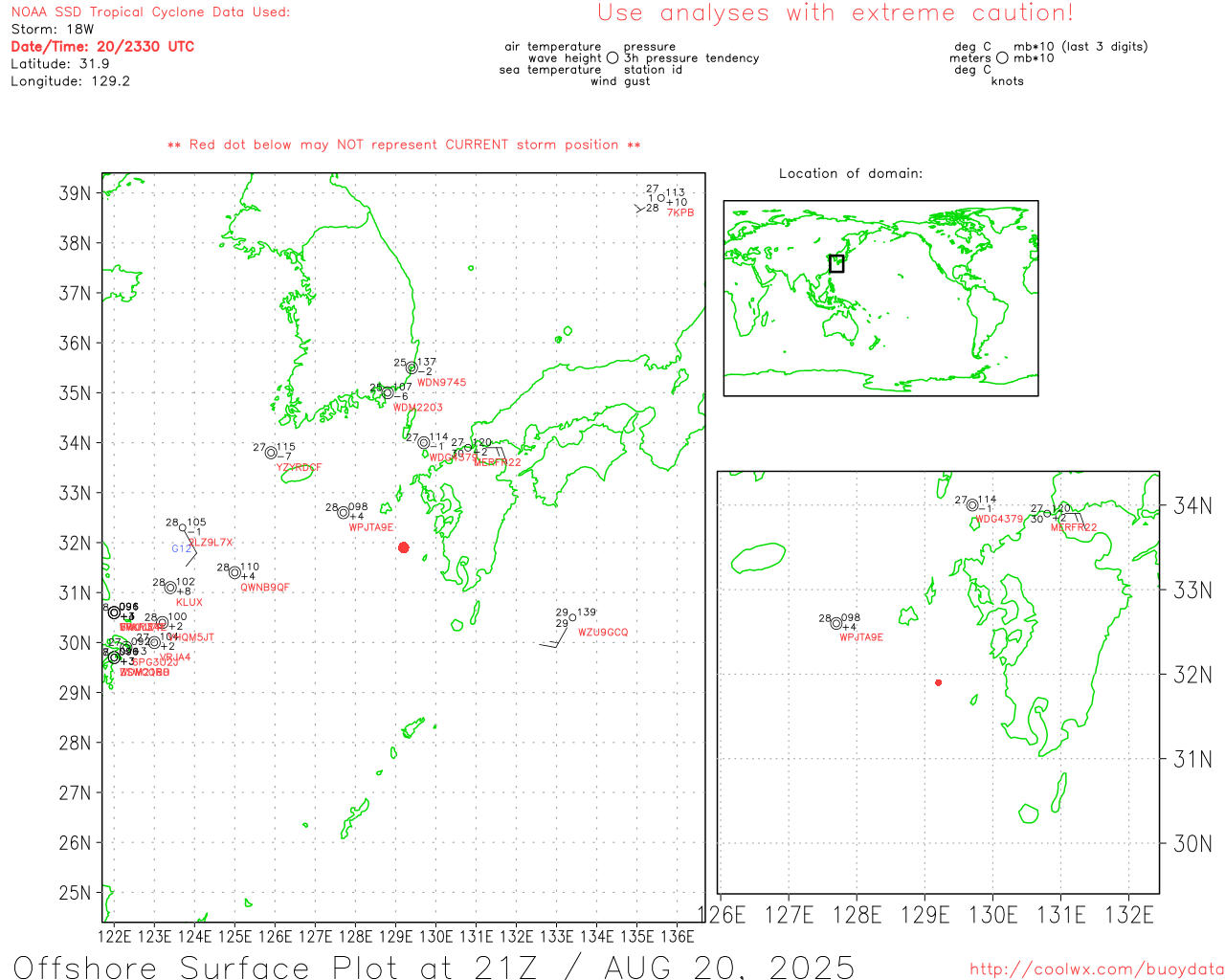Click the 'Storm: 18W' text
Screen dimensions: 1225x980
(x=53, y=30)
